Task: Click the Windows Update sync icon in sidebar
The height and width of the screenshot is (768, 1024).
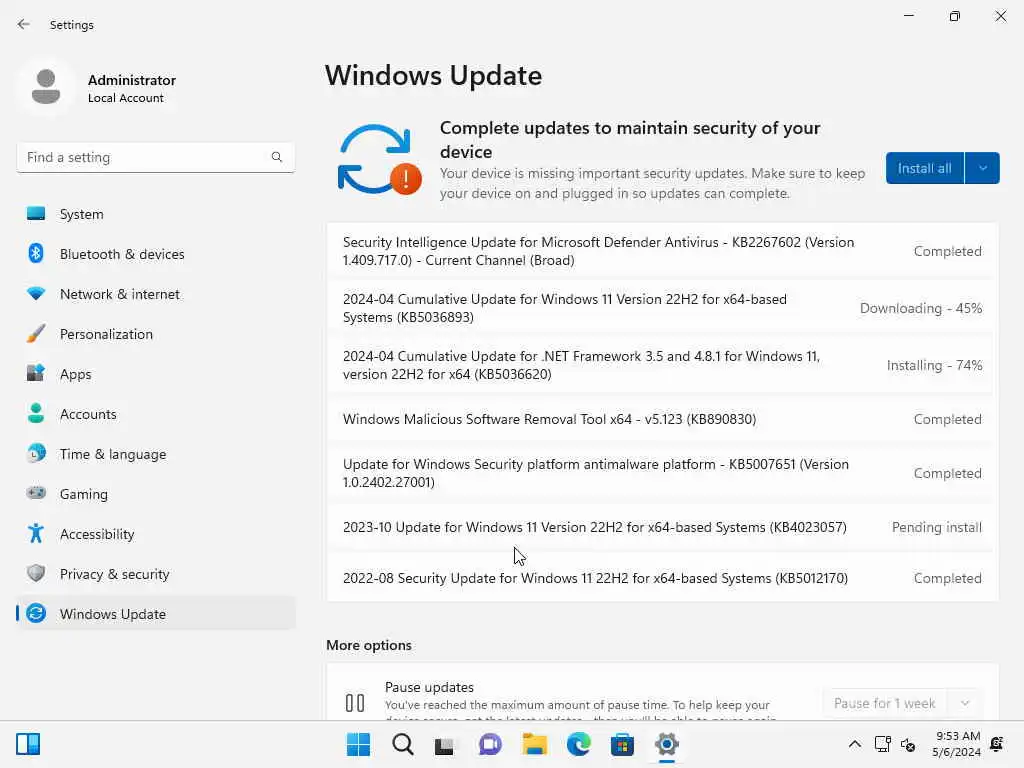Action: (x=36, y=613)
